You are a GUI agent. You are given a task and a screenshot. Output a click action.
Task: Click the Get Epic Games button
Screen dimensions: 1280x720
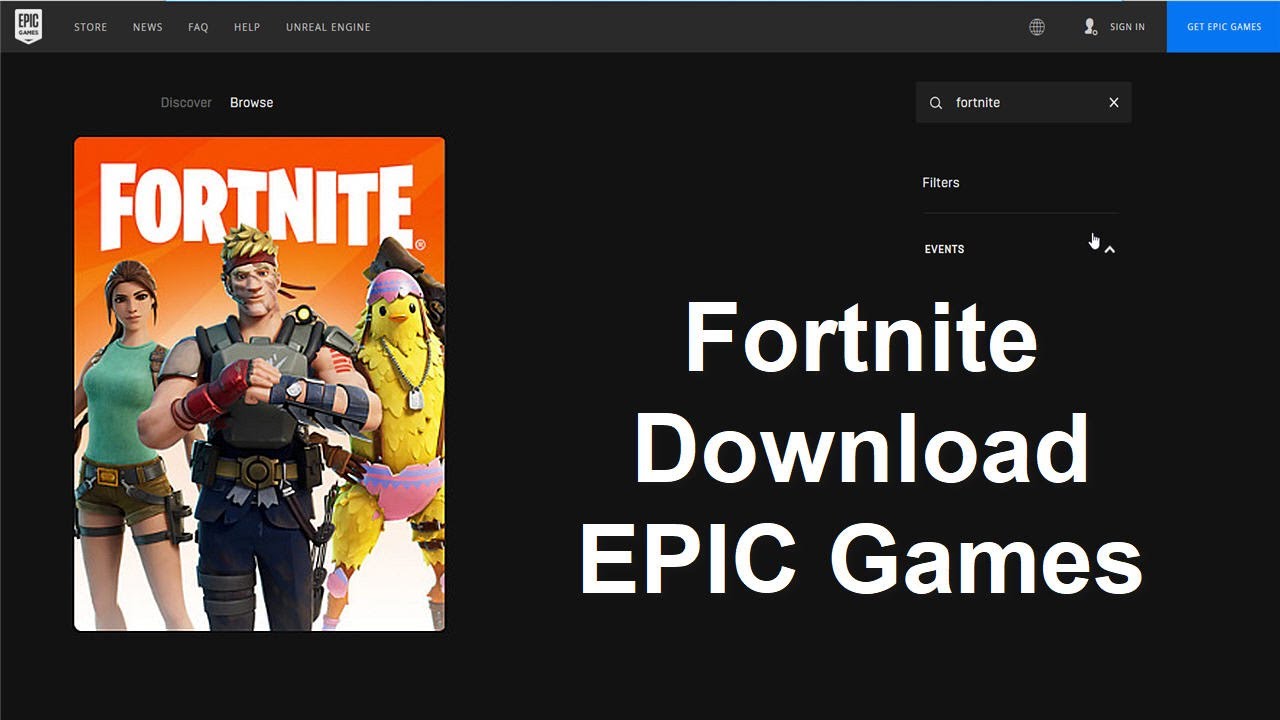[x=1223, y=26]
